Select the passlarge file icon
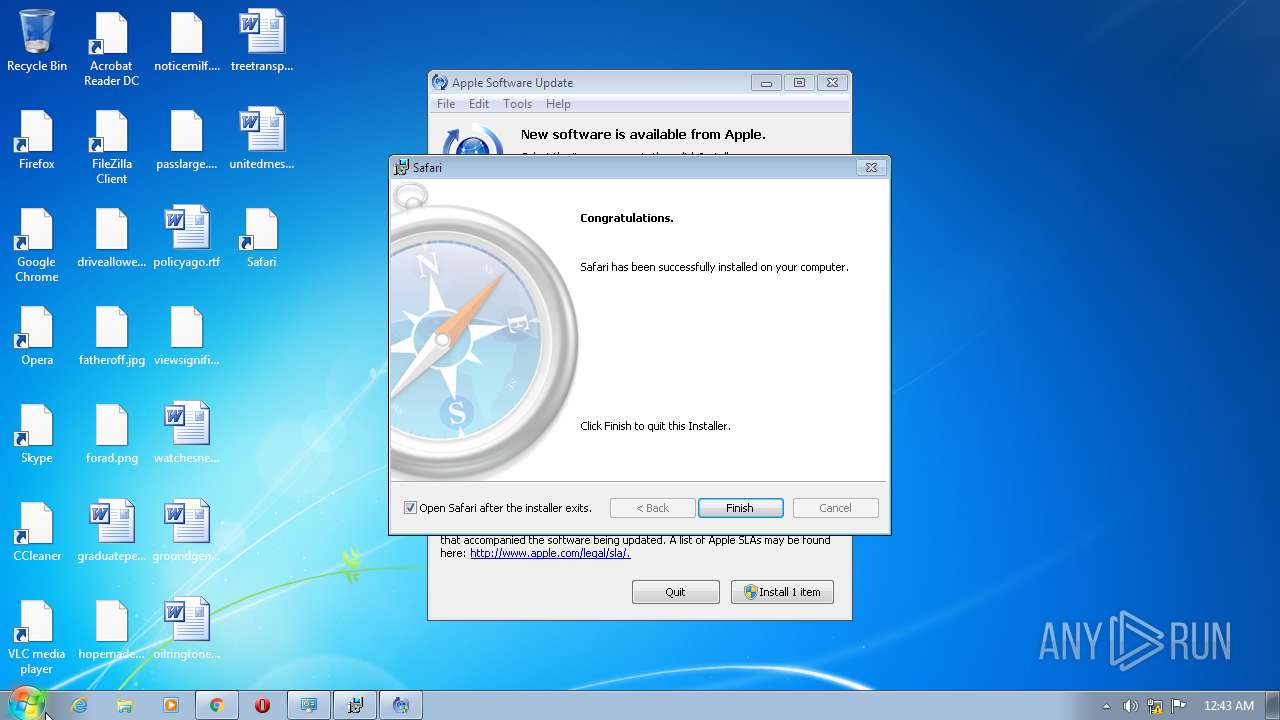Image resolution: width=1280 pixels, height=720 pixels. click(x=186, y=139)
